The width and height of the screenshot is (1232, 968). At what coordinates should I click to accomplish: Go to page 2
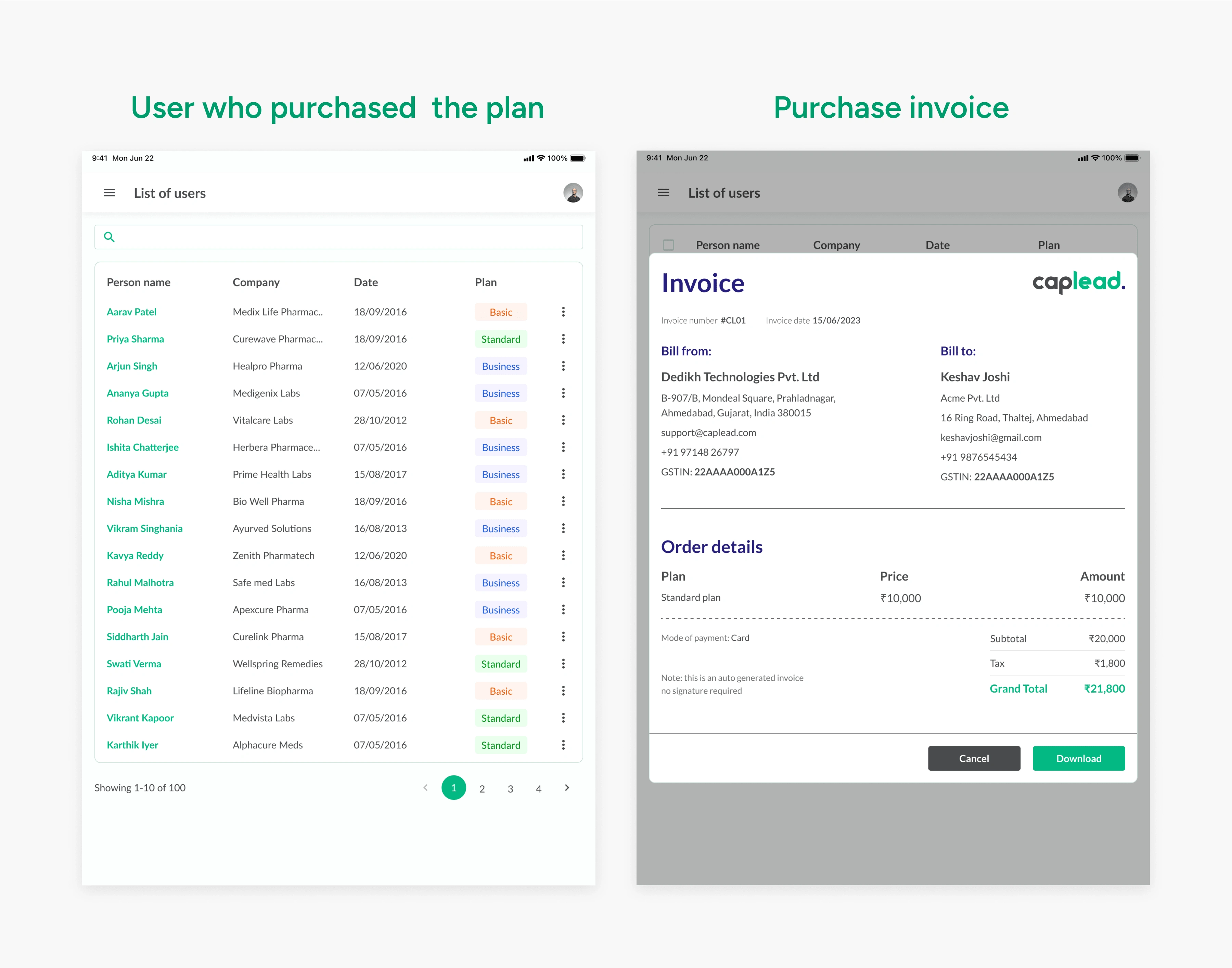tap(482, 788)
